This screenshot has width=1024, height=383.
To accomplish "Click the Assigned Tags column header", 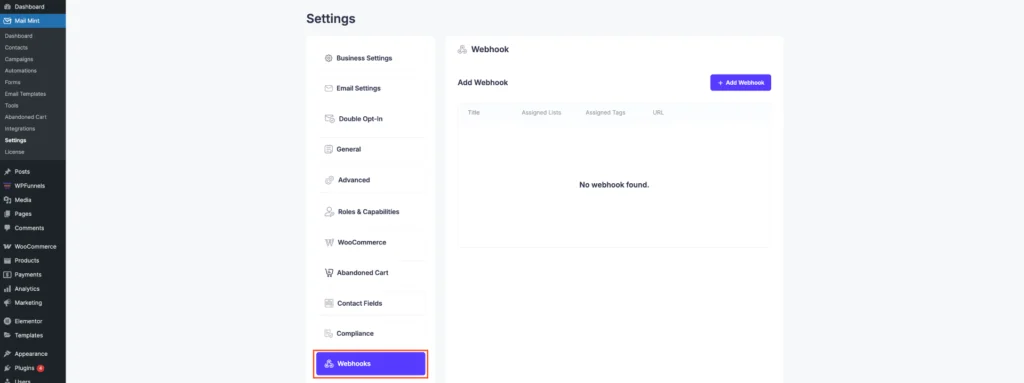I will click(x=605, y=112).
